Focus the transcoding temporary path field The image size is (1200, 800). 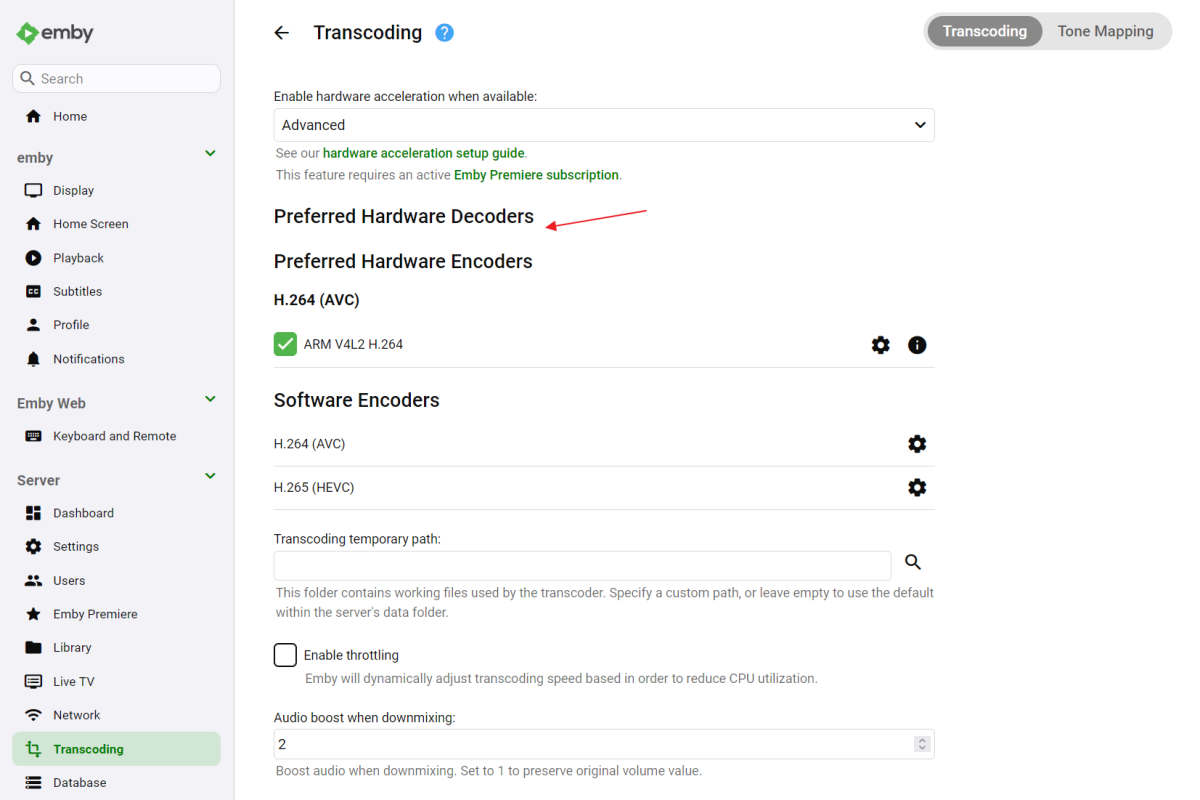[582, 565]
